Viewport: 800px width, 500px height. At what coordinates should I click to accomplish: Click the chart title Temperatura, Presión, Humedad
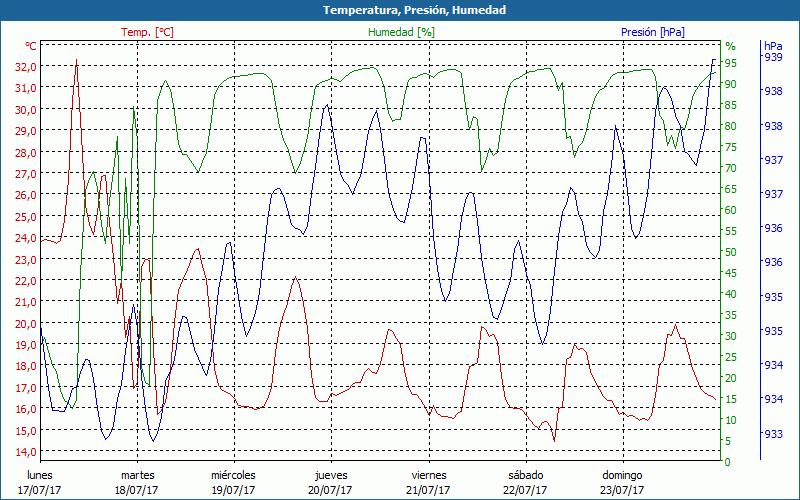[x=400, y=10]
